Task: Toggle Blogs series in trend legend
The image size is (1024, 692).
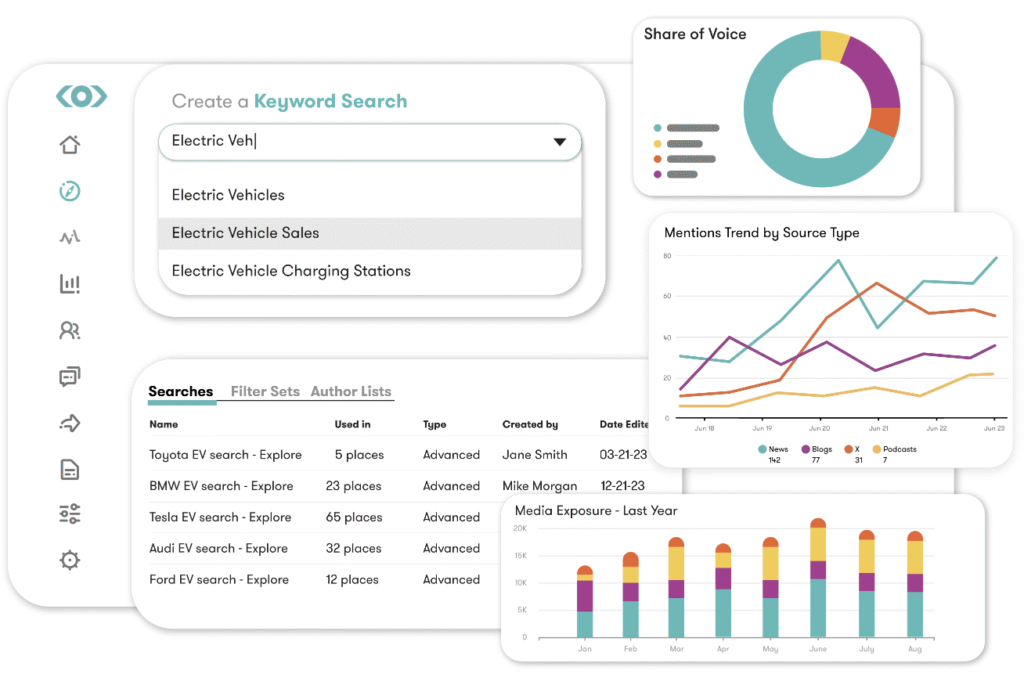Action: pyautogui.click(x=817, y=449)
